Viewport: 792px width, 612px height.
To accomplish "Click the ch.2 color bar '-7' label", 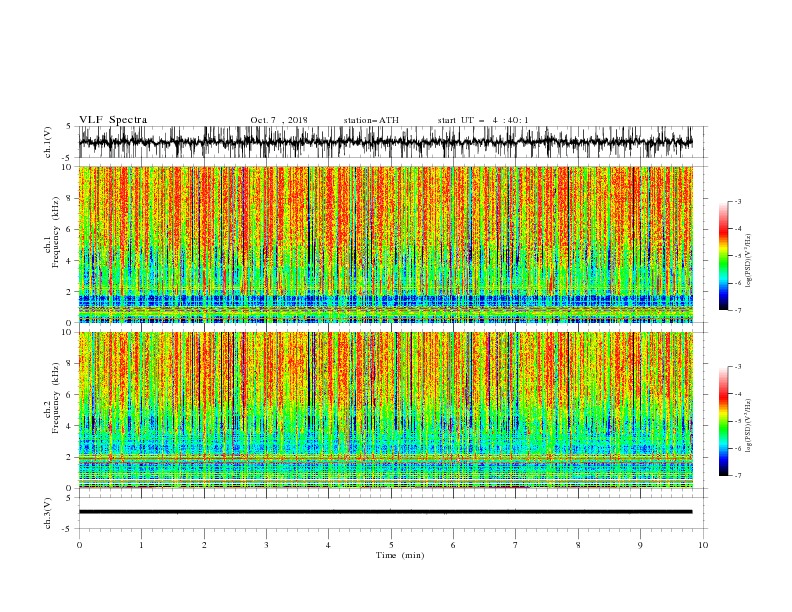I will click(x=738, y=476).
